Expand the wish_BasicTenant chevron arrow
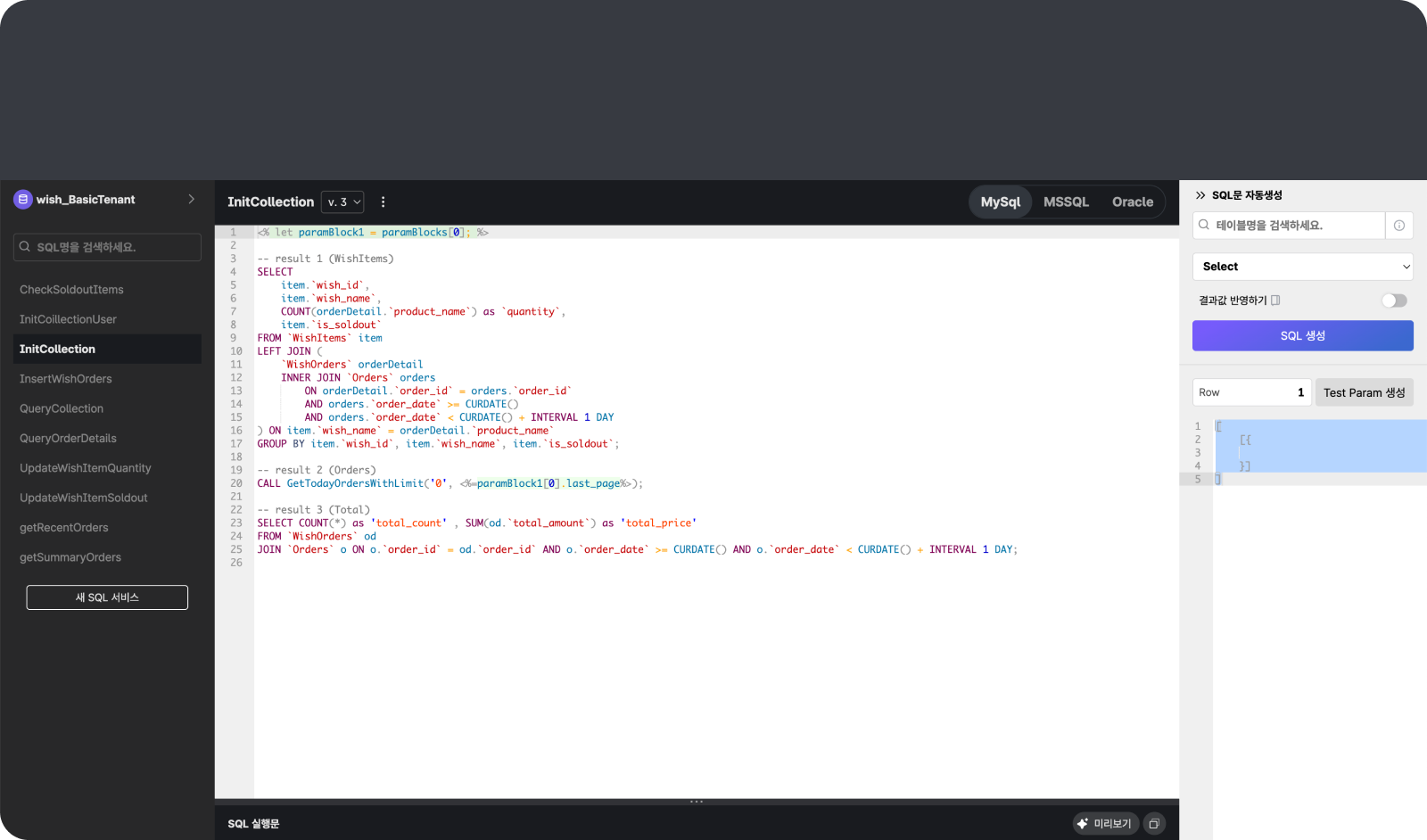The height and width of the screenshot is (840, 1427). 191,200
